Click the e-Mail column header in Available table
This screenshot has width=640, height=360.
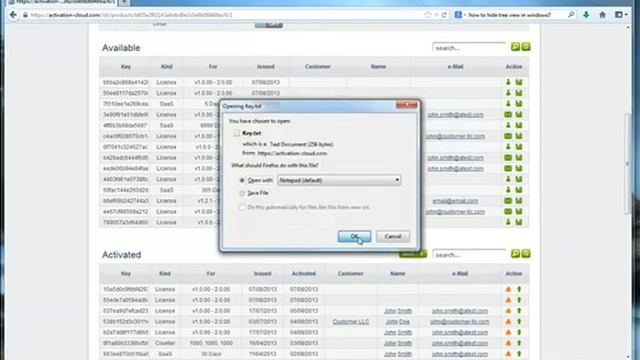tap(455, 67)
